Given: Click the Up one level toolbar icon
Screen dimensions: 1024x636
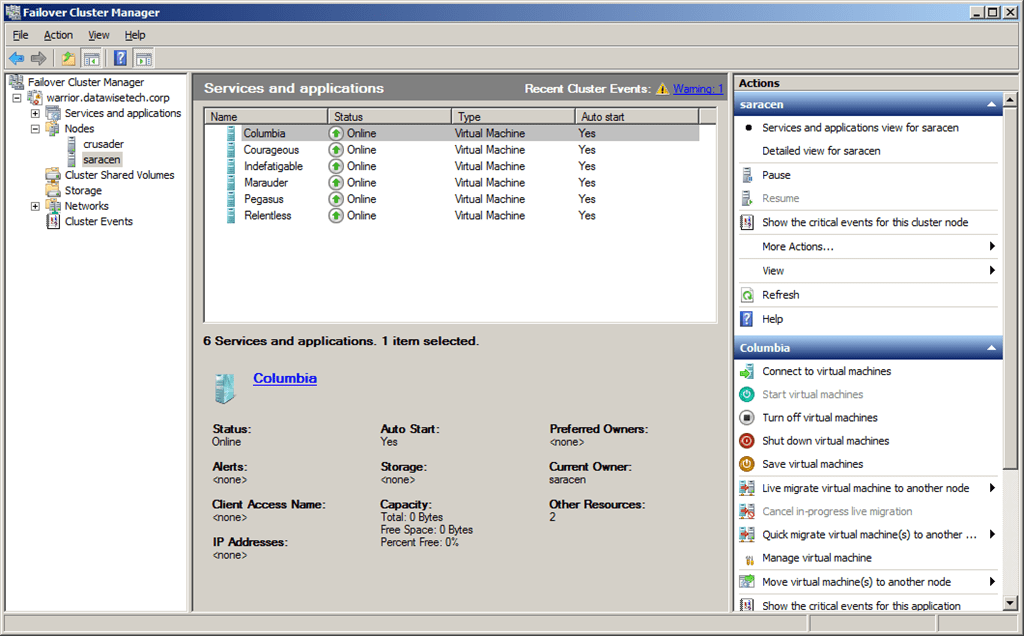Looking at the screenshot, I should pos(68,59).
